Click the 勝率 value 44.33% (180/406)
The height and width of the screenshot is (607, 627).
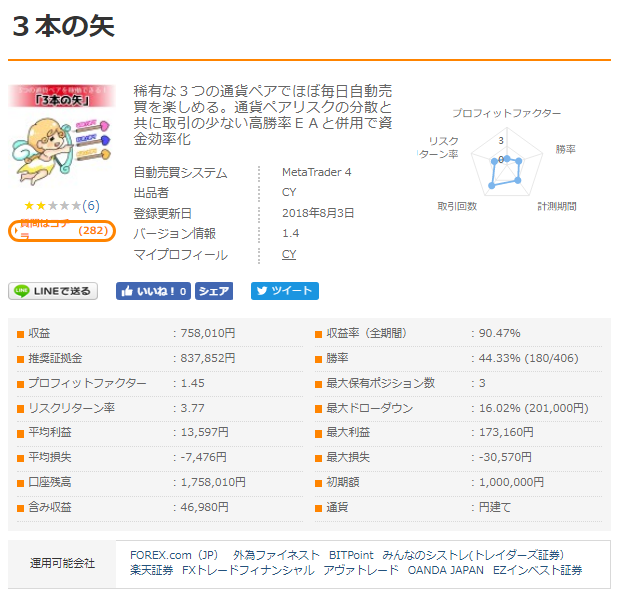click(529, 358)
